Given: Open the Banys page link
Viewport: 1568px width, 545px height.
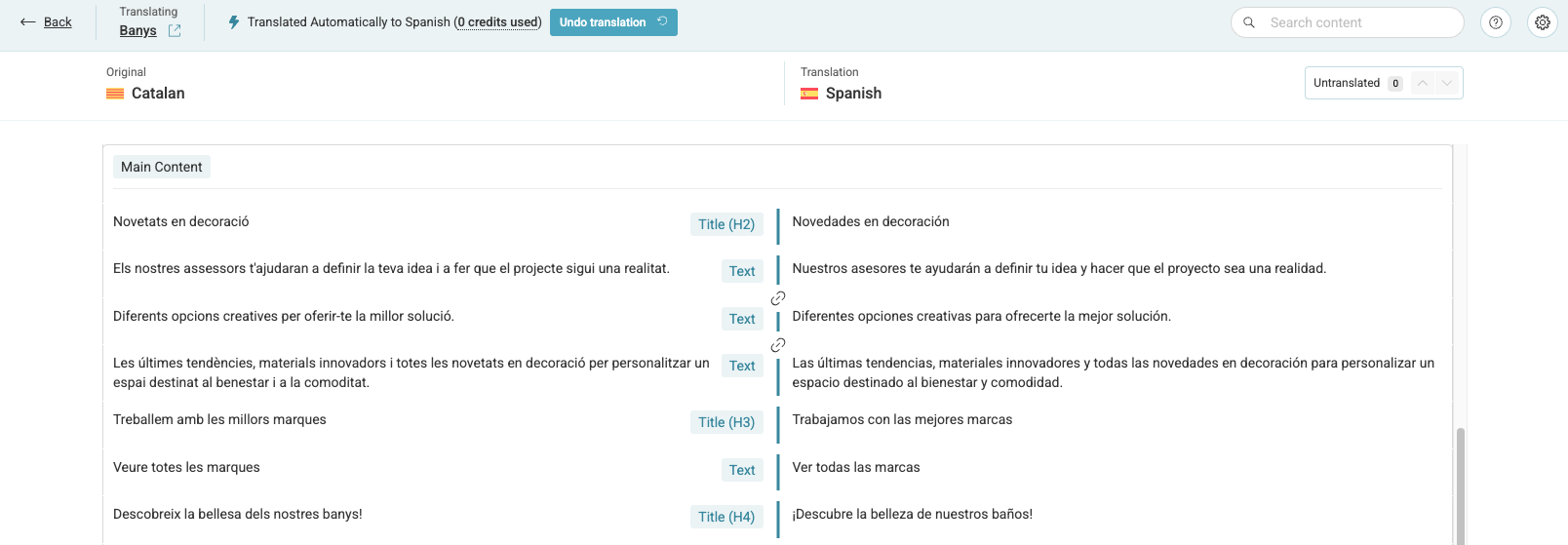Looking at the screenshot, I should point(137,30).
